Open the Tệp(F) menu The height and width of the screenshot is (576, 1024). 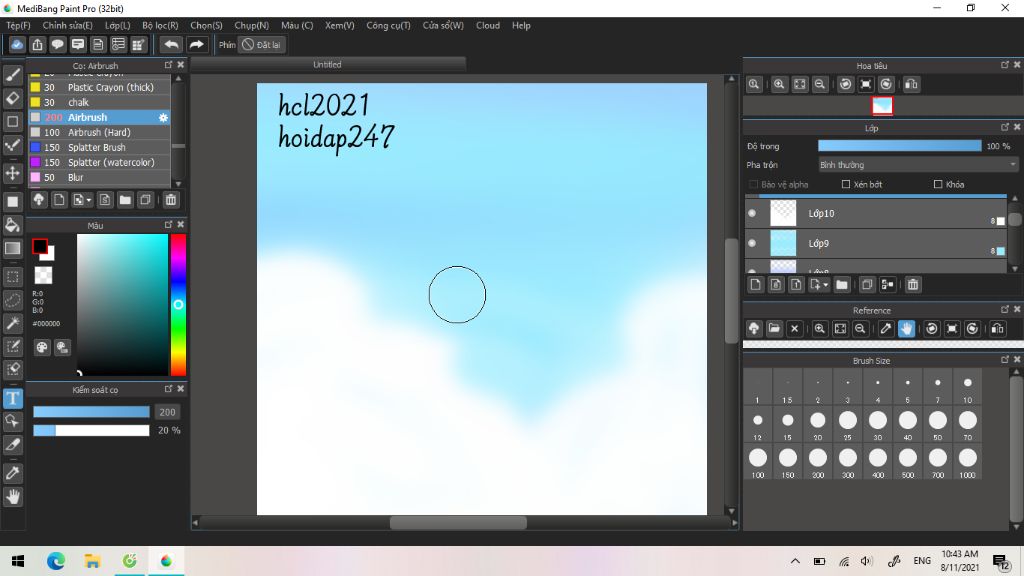[18, 25]
